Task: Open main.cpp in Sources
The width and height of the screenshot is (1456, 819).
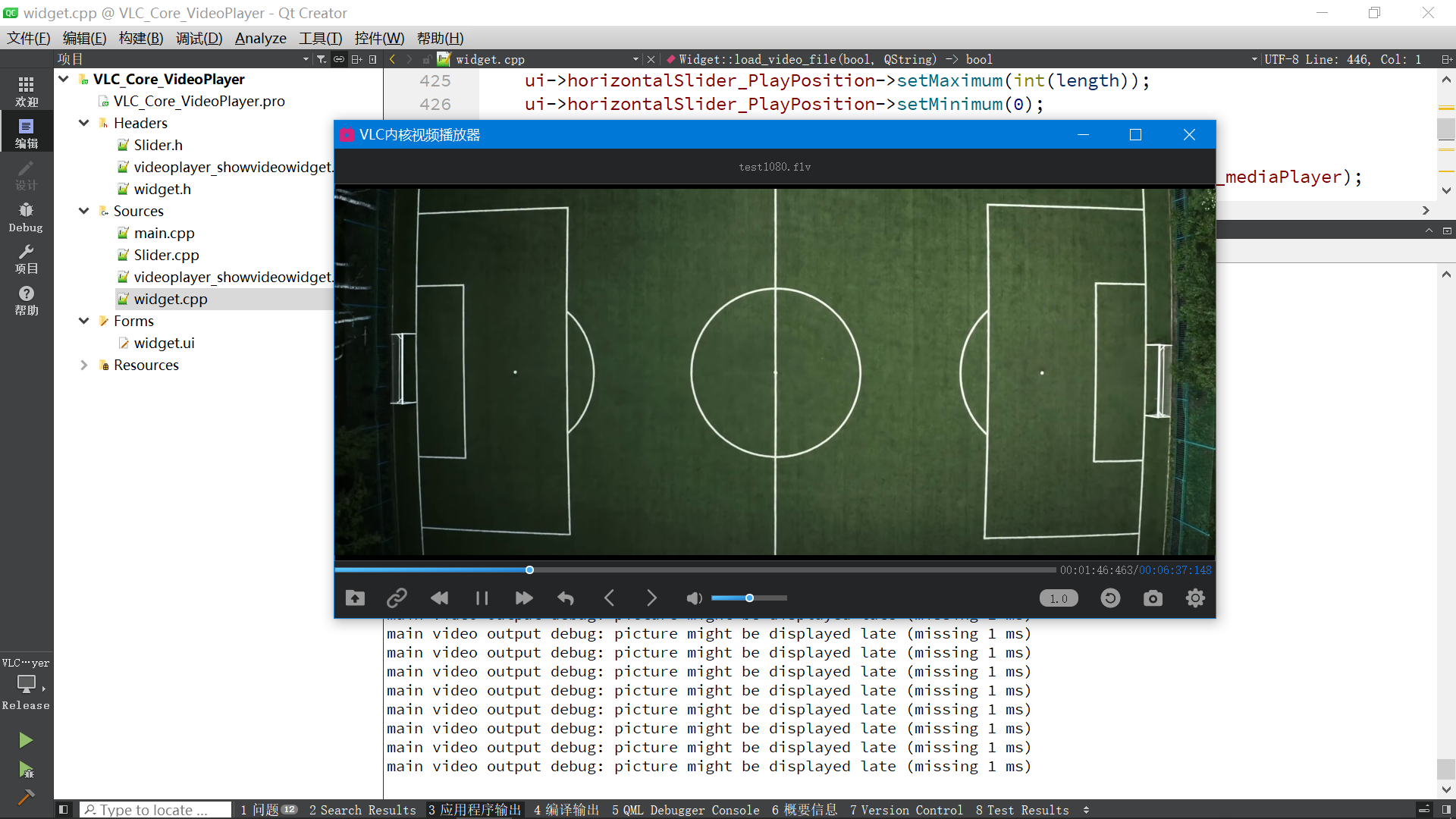Action: point(164,233)
